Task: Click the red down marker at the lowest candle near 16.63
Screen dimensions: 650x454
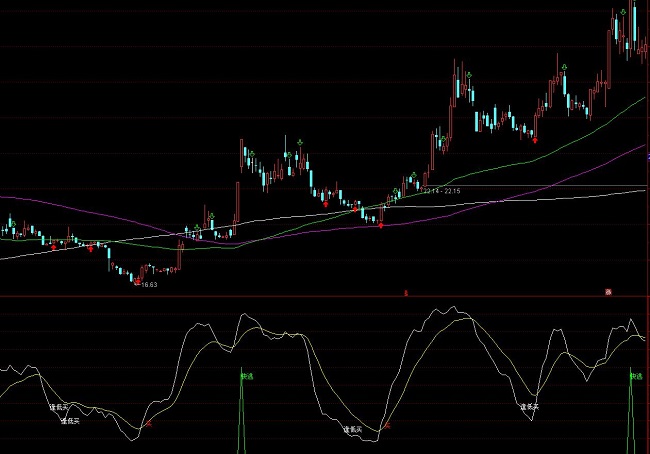Action: click(136, 283)
